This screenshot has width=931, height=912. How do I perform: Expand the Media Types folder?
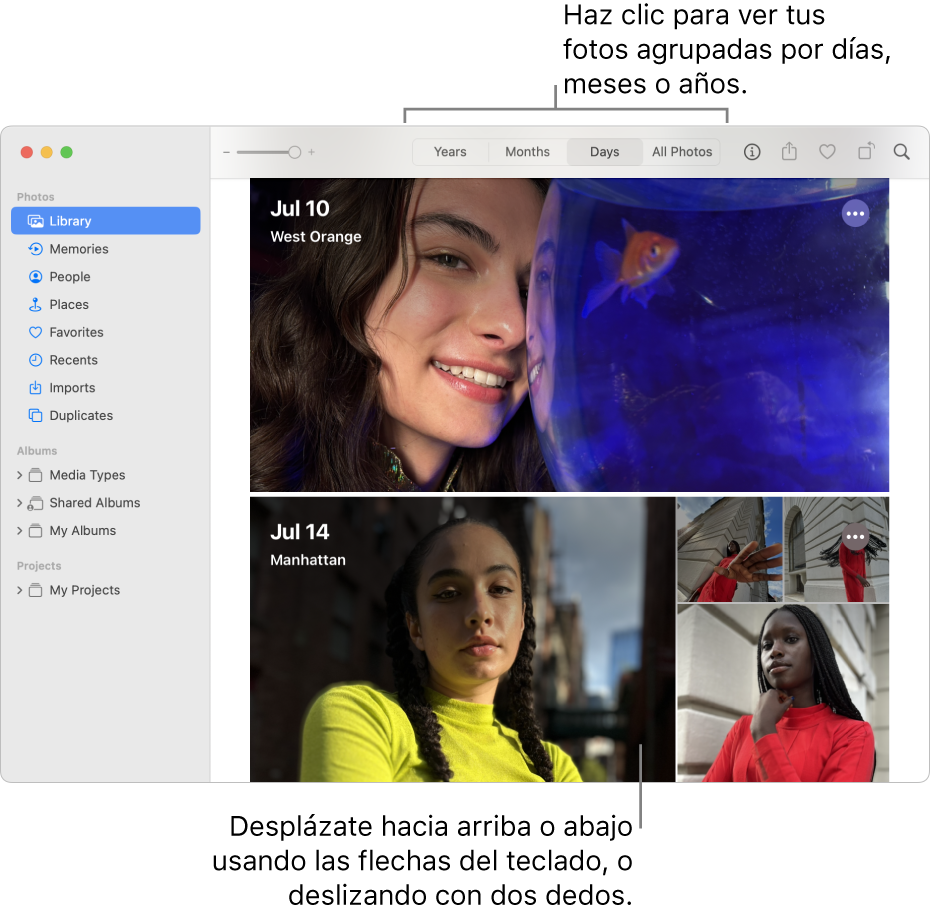[19, 475]
